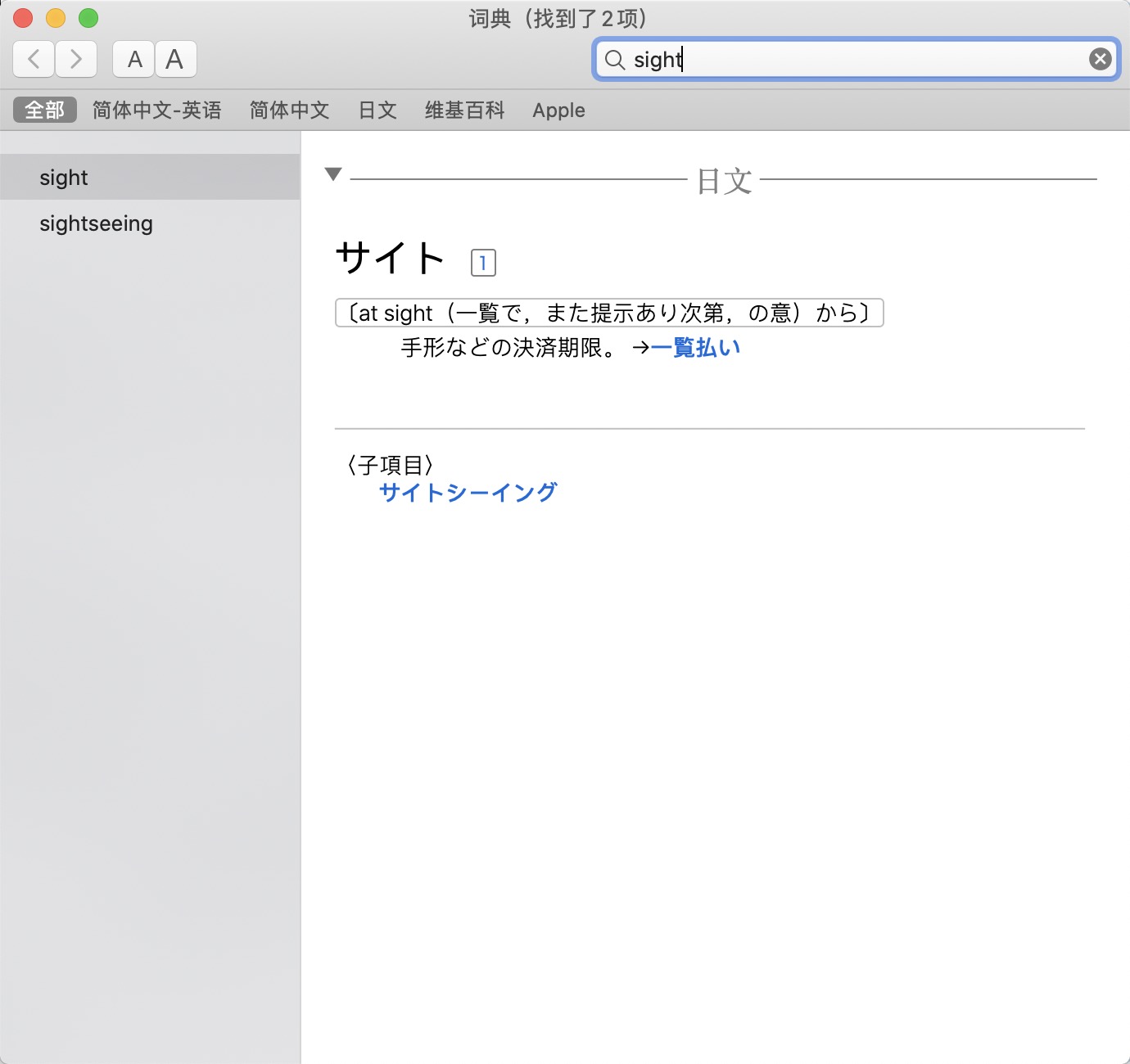Select the 全部 dictionary tab
Screen dimensions: 1130x1064
tap(45, 110)
